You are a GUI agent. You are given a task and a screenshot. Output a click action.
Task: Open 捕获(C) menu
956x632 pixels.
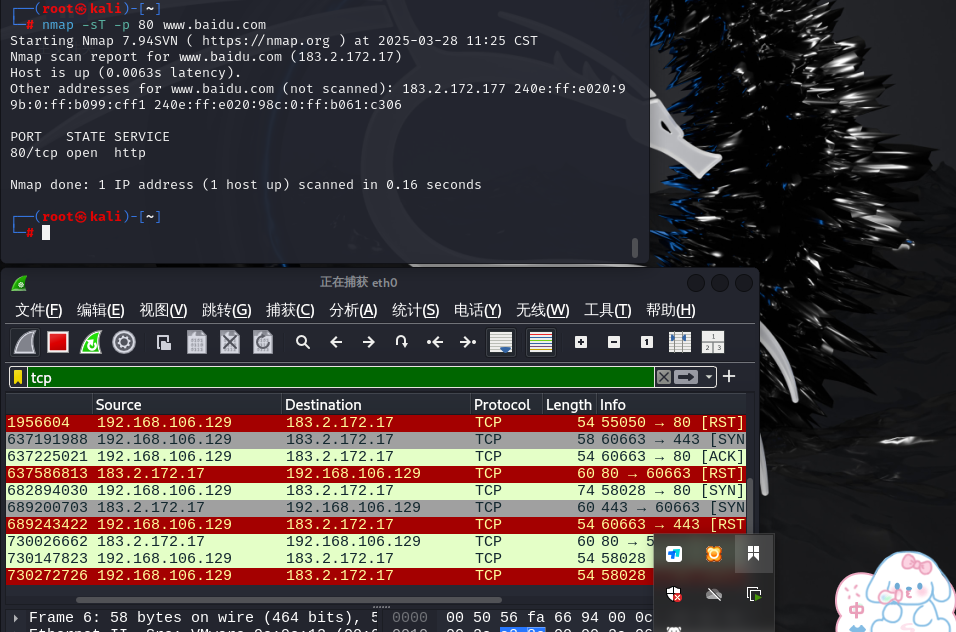290,311
